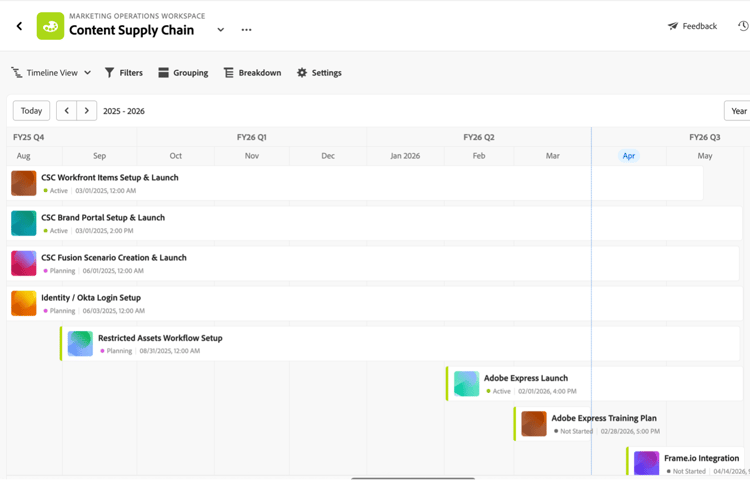Go back using the left chevron arrow
This screenshot has width=750, height=481.
point(19,26)
